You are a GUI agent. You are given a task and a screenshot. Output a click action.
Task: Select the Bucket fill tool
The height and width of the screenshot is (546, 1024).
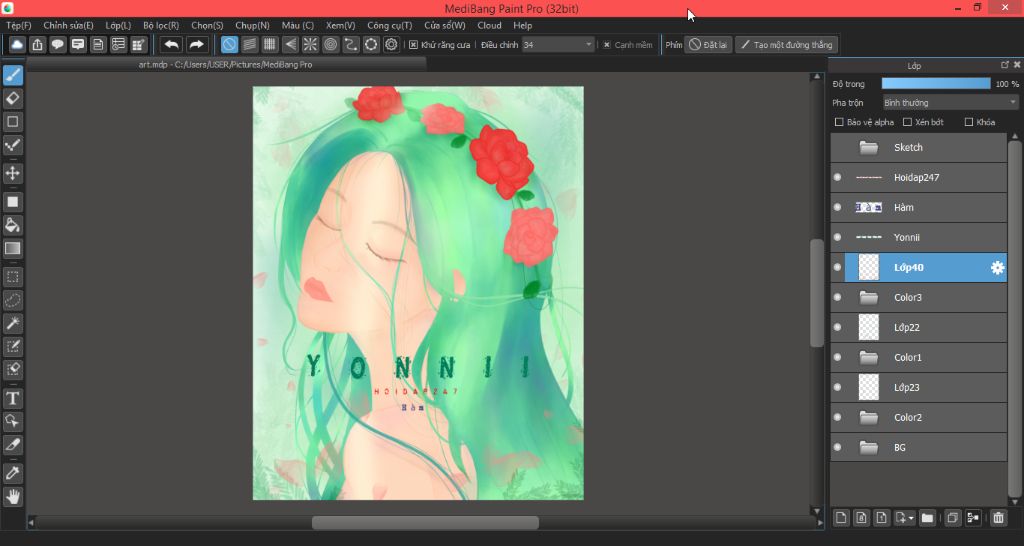pyautogui.click(x=12, y=225)
